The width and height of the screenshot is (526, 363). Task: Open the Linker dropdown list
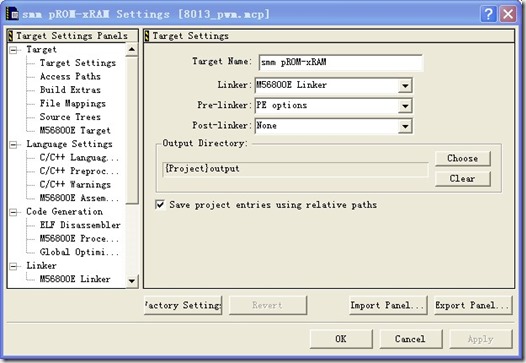coord(405,86)
